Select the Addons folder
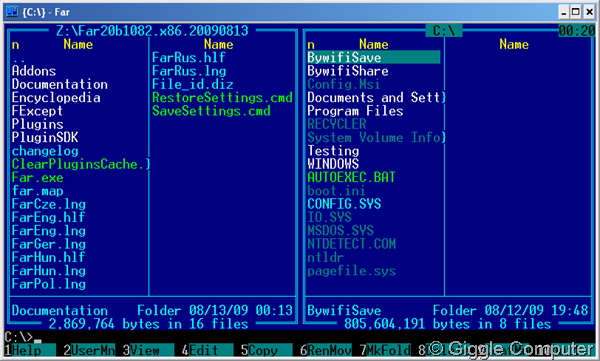Image resolution: width=600 pixels, height=361 pixels. pyautogui.click(x=34, y=71)
